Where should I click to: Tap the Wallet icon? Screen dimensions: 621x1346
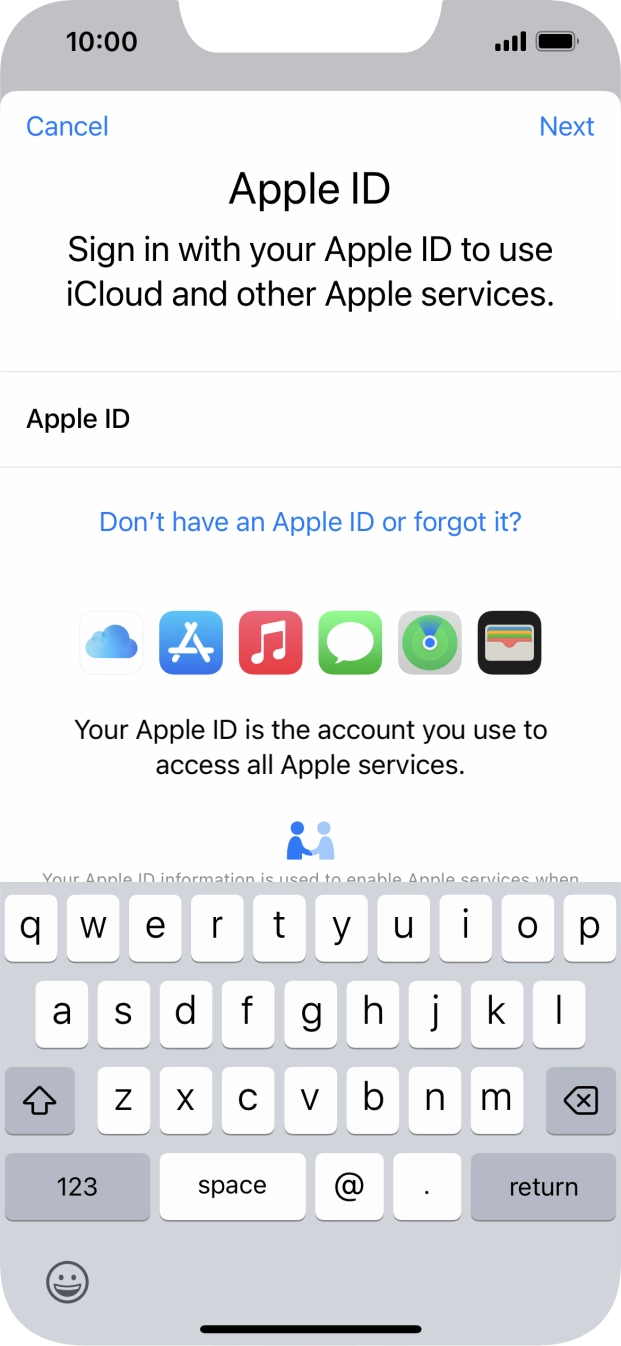pos(510,642)
